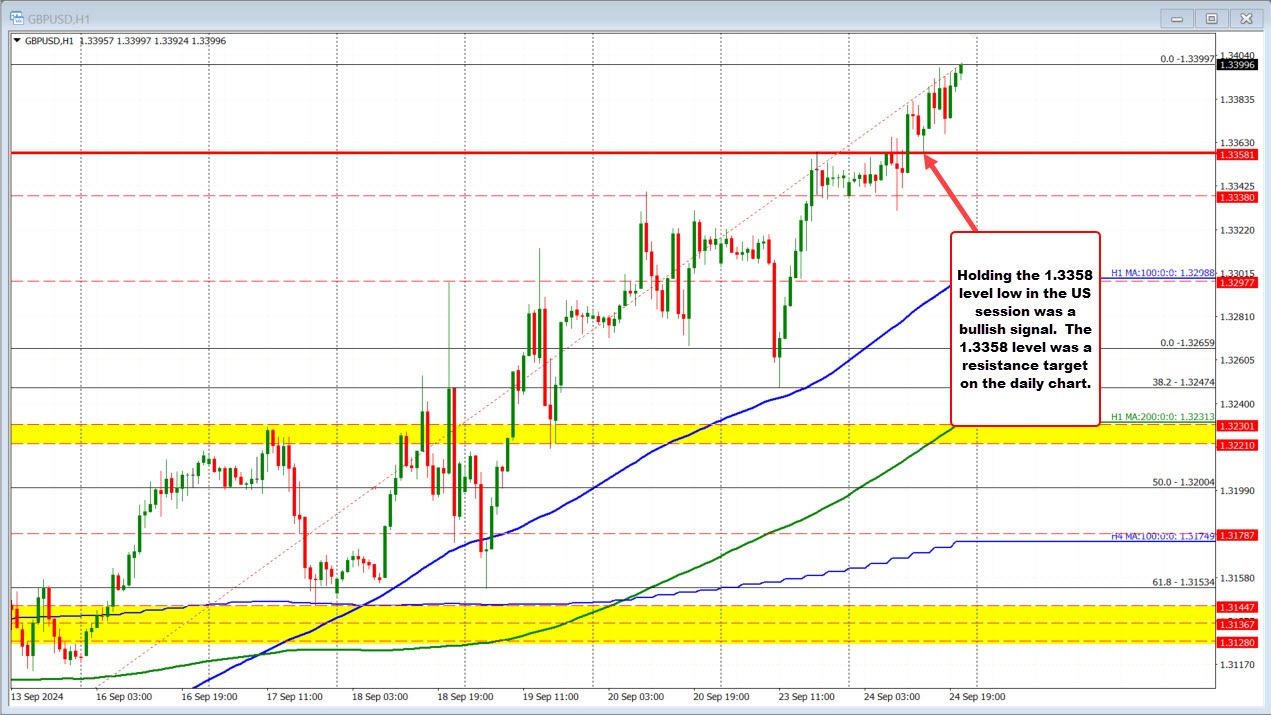This screenshot has width=1271, height=715.
Task: Click the 20 Sep 03:00 time axis label
Action: coord(637,696)
